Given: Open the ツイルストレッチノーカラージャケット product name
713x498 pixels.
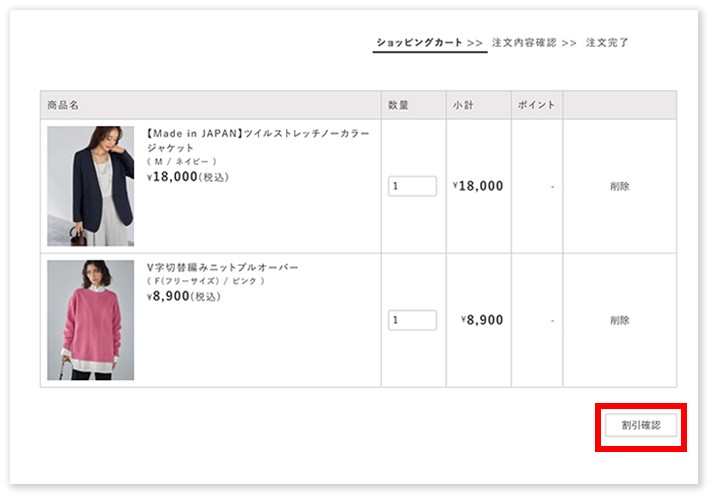Looking at the screenshot, I should (x=257, y=139).
